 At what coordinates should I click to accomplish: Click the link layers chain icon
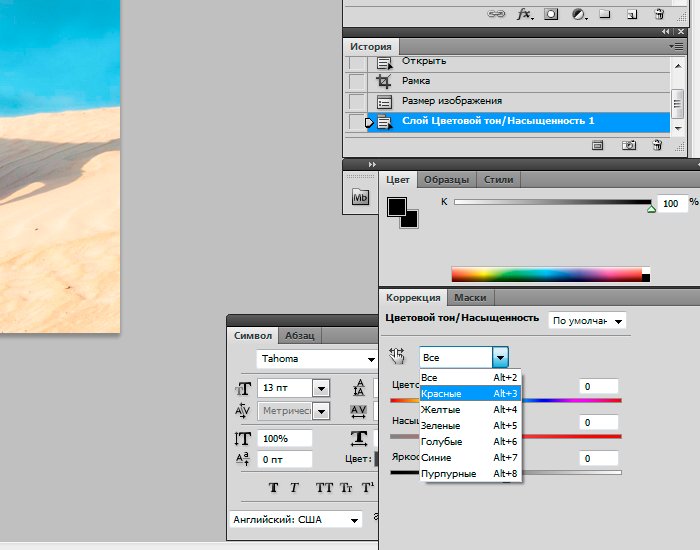coord(496,15)
